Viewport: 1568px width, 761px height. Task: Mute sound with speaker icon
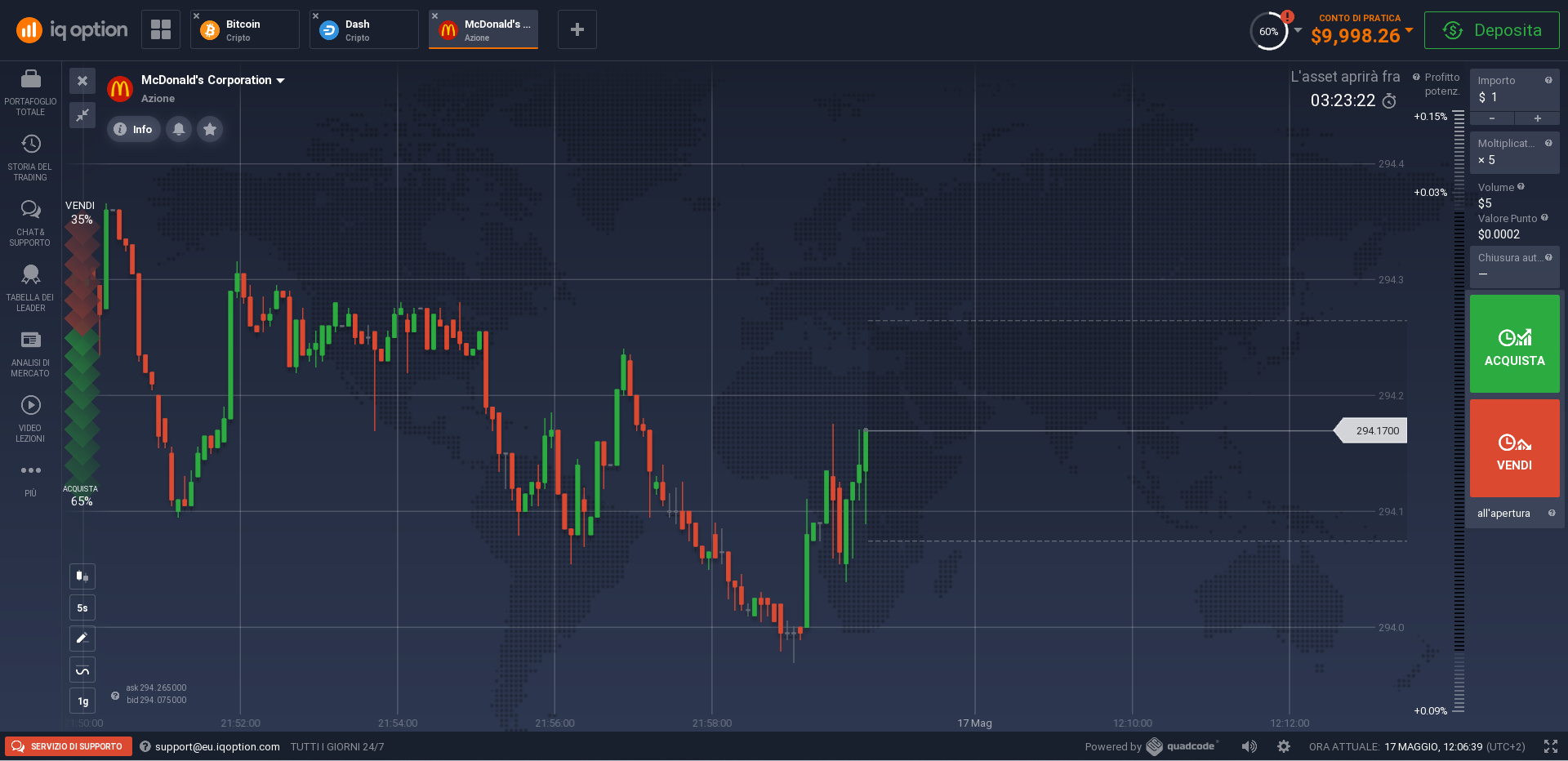tap(1249, 746)
